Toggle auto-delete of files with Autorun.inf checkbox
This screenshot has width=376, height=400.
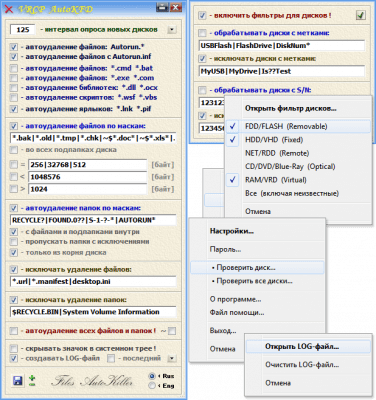pyautogui.click(x=14, y=57)
